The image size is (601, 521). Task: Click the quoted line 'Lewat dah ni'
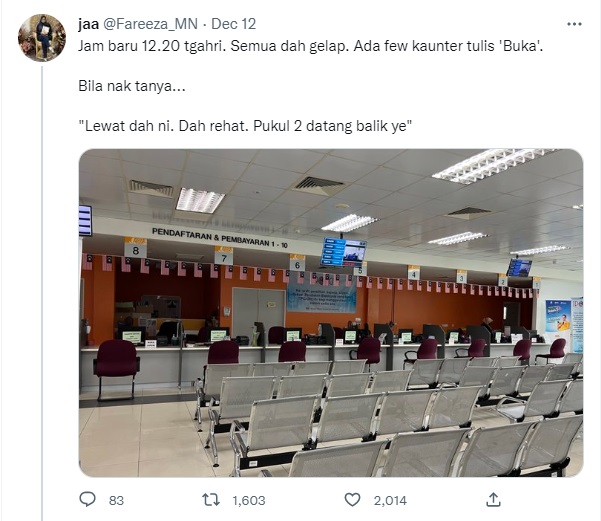(245, 126)
